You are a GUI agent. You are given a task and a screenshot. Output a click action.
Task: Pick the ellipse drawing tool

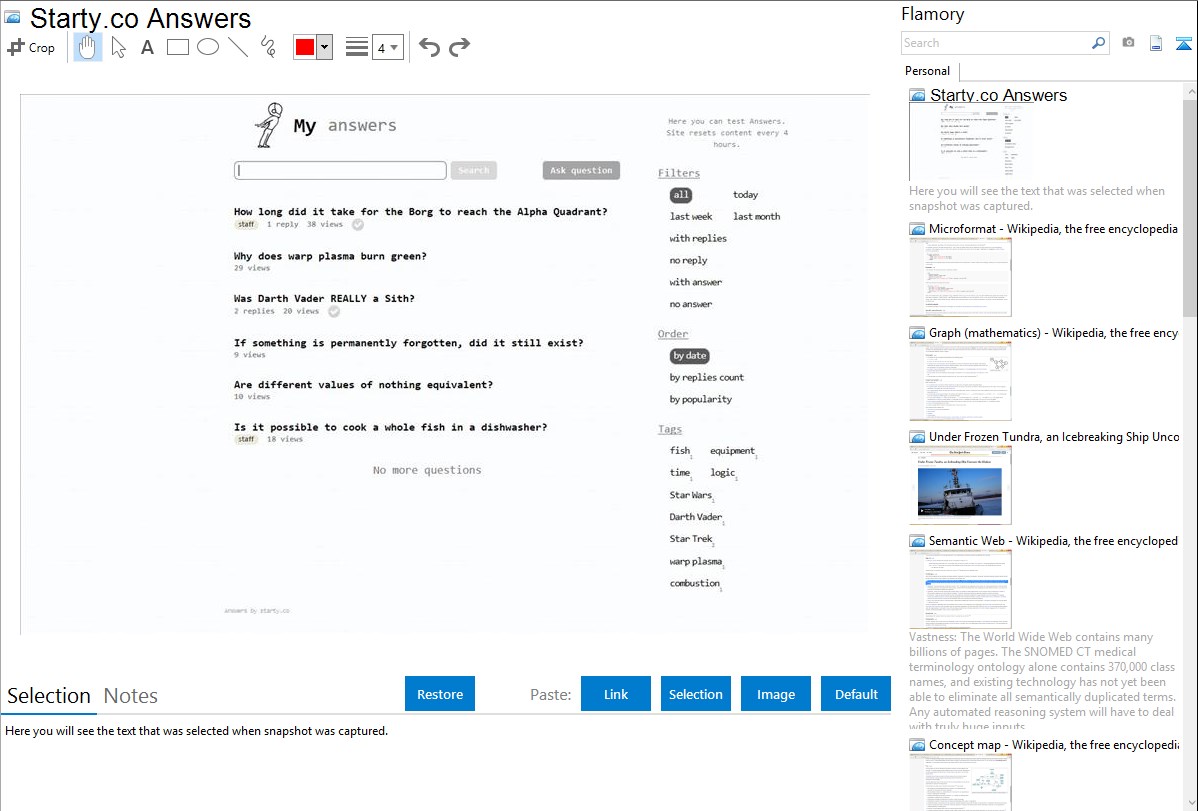[x=208, y=47]
